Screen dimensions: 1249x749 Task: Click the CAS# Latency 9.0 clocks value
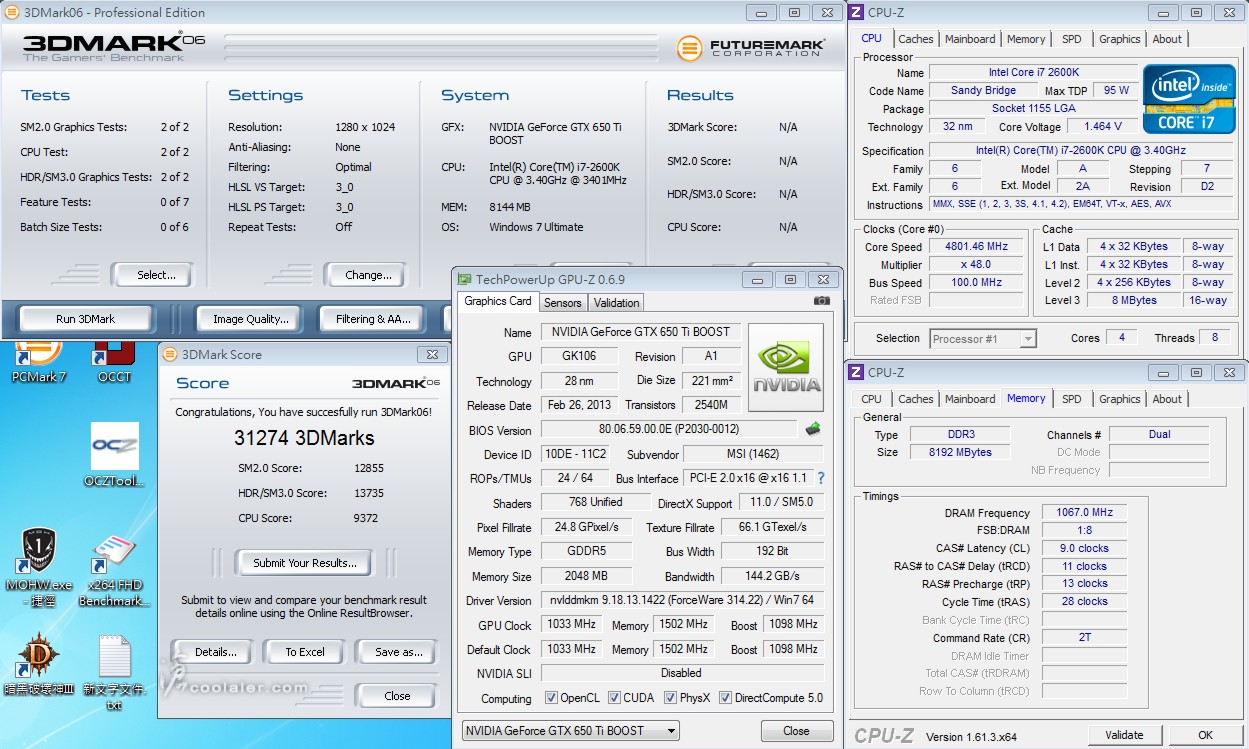(x=1084, y=548)
